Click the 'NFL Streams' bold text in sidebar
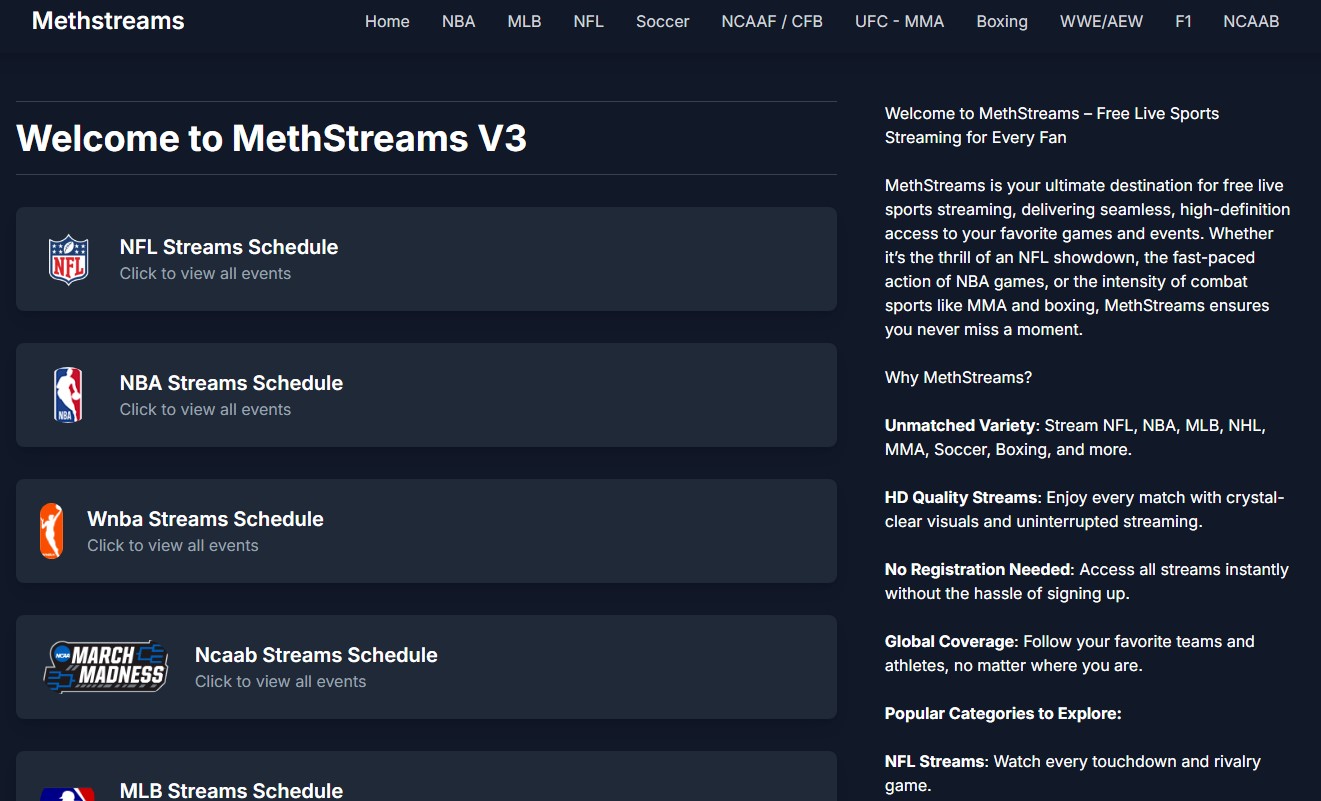The width and height of the screenshot is (1321, 801). pos(935,761)
